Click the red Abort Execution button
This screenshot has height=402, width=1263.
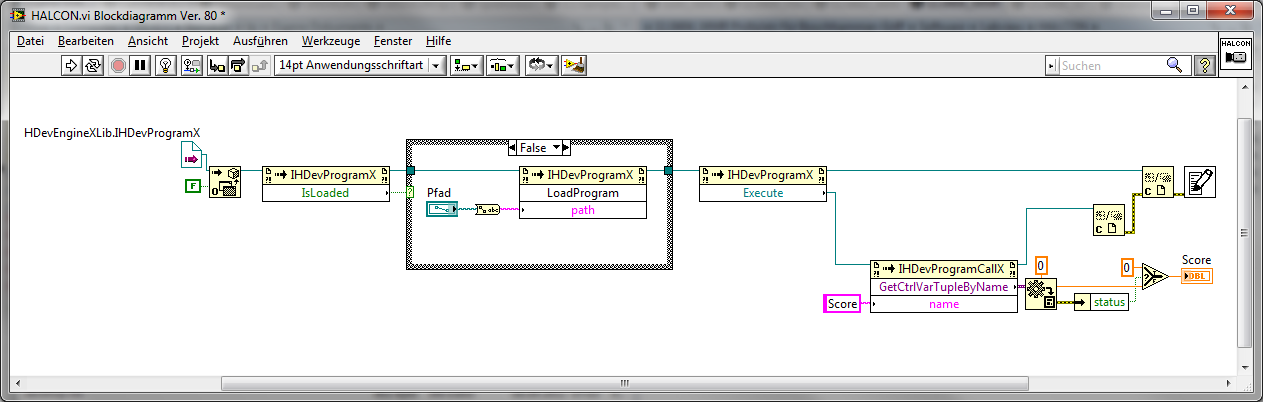click(118, 65)
